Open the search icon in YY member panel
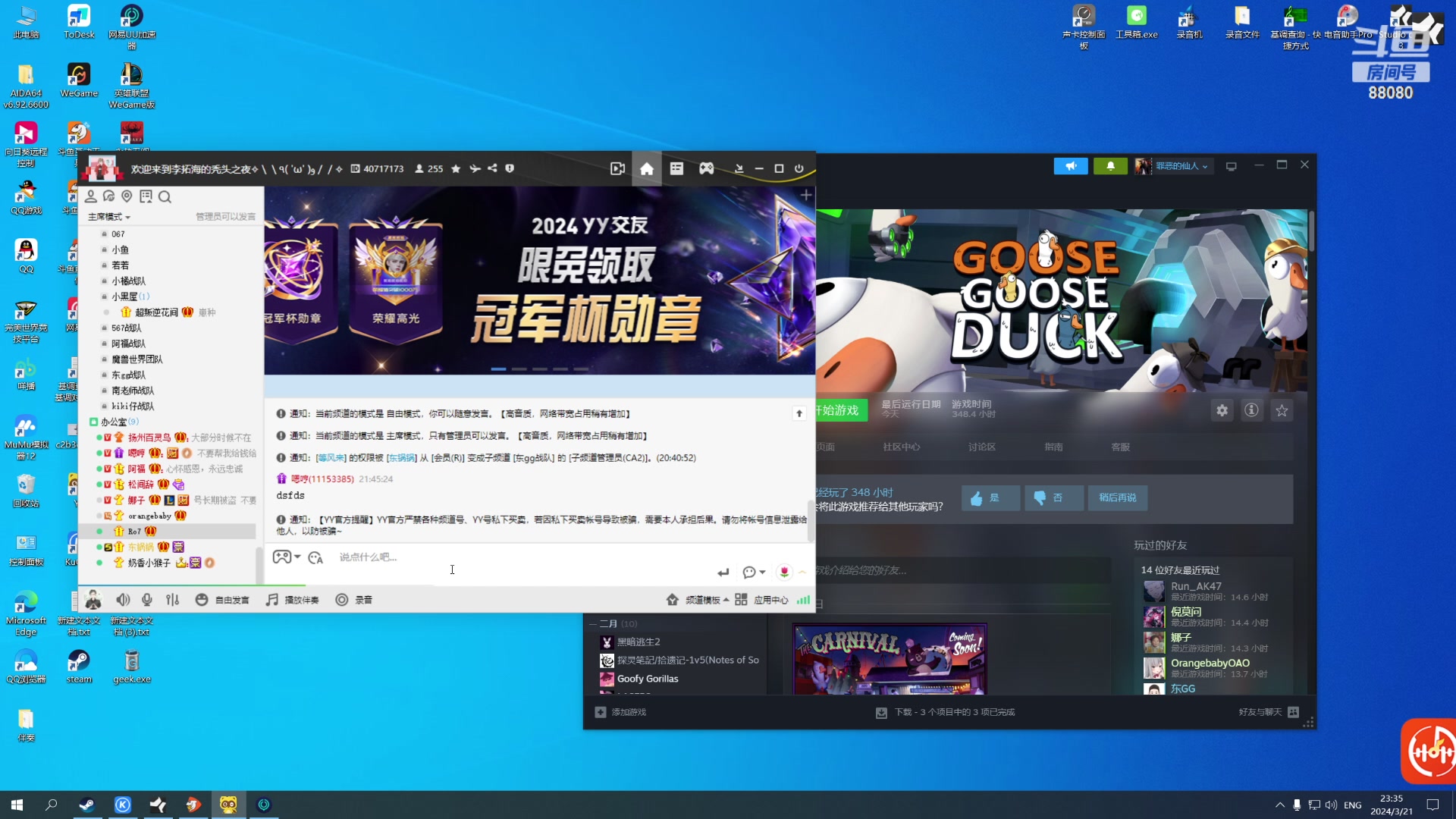Viewport: 1456px width, 819px height. 165,197
